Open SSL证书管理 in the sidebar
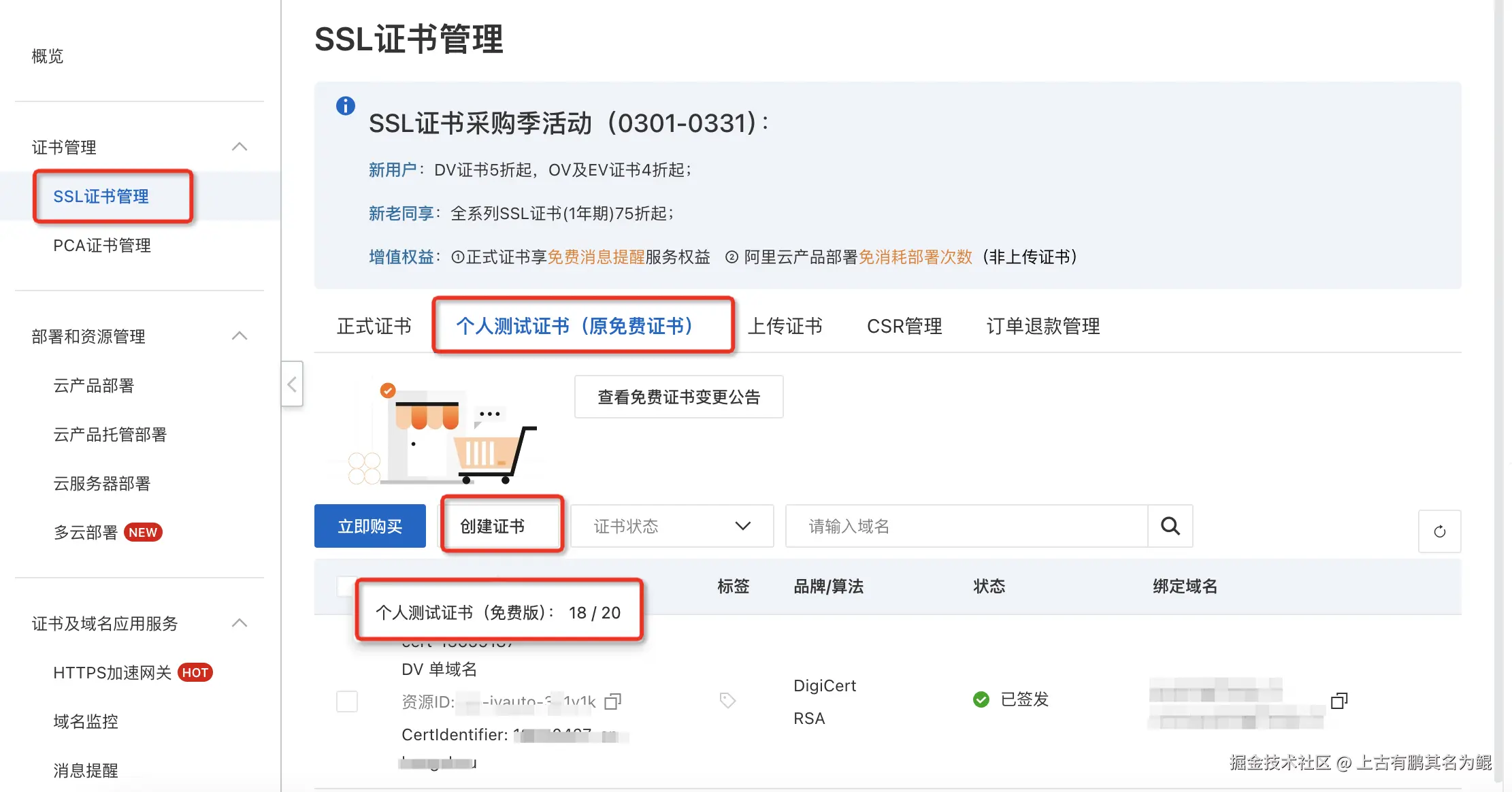1512x792 pixels. click(x=101, y=197)
